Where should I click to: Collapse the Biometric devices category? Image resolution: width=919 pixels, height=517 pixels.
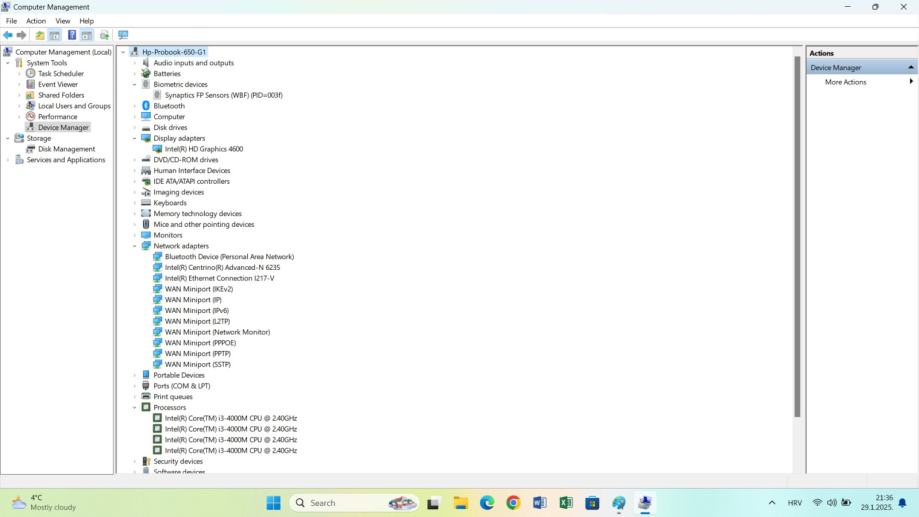tap(134, 84)
